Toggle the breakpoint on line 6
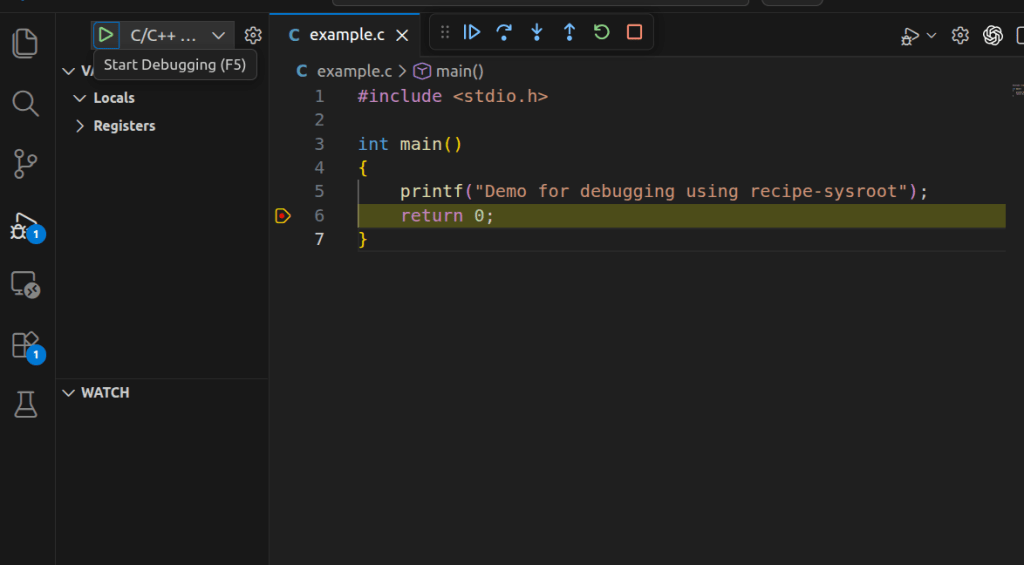 click(x=283, y=216)
